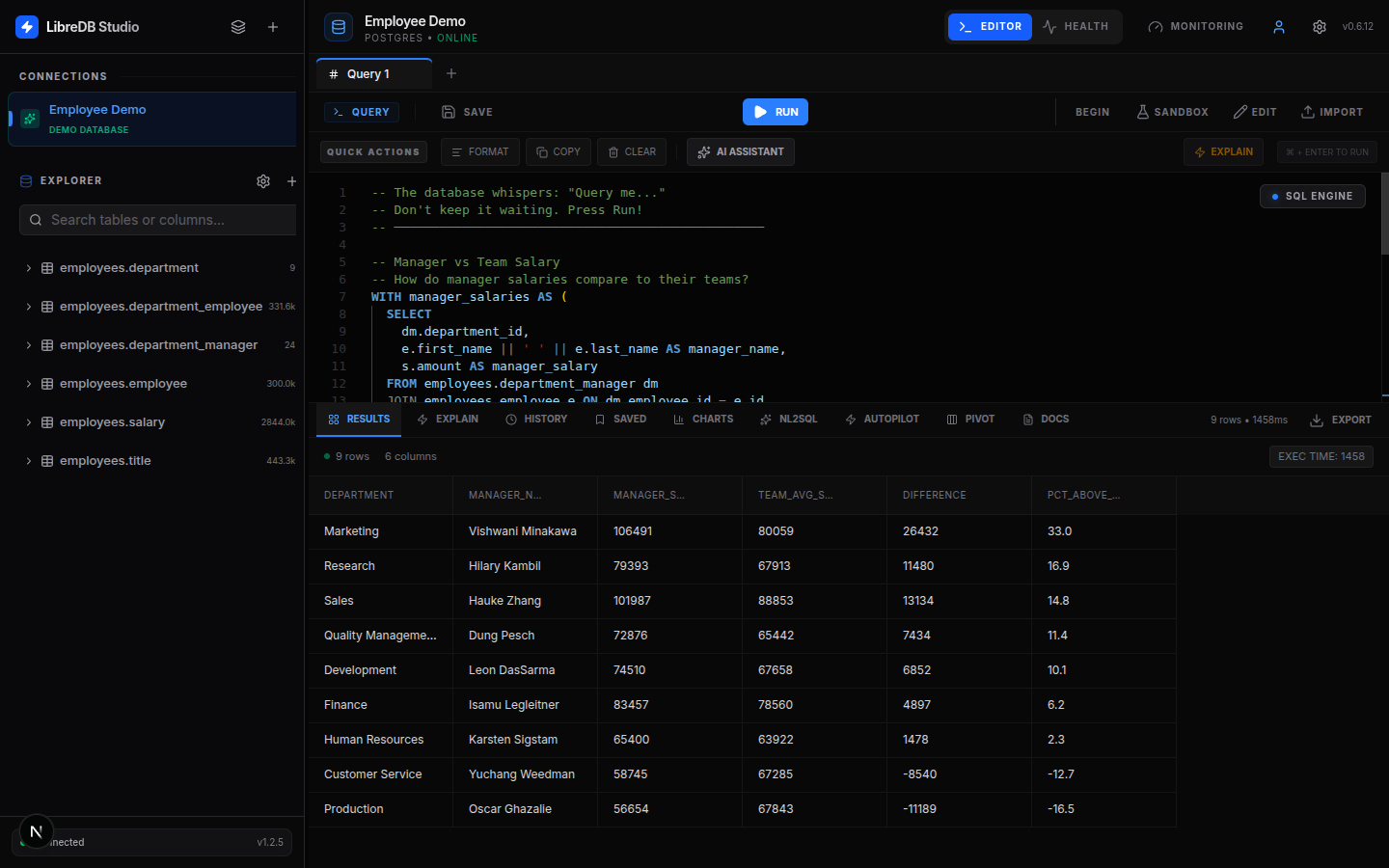Switch to Editor view
1389x868 pixels.
pos(990,27)
